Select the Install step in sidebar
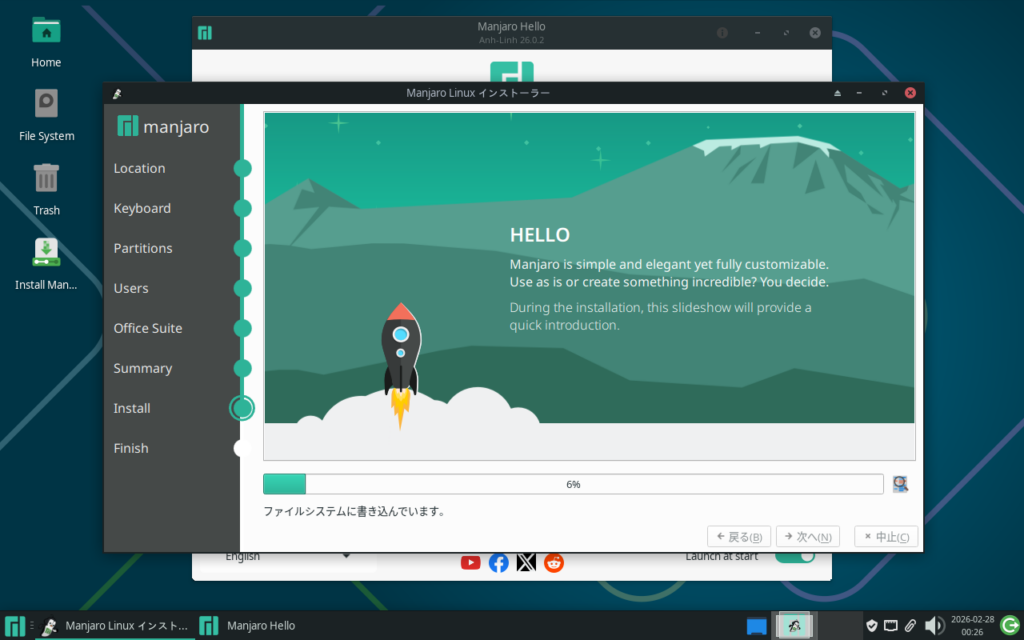This screenshot has width=1024, height=640. coord(132,408)
